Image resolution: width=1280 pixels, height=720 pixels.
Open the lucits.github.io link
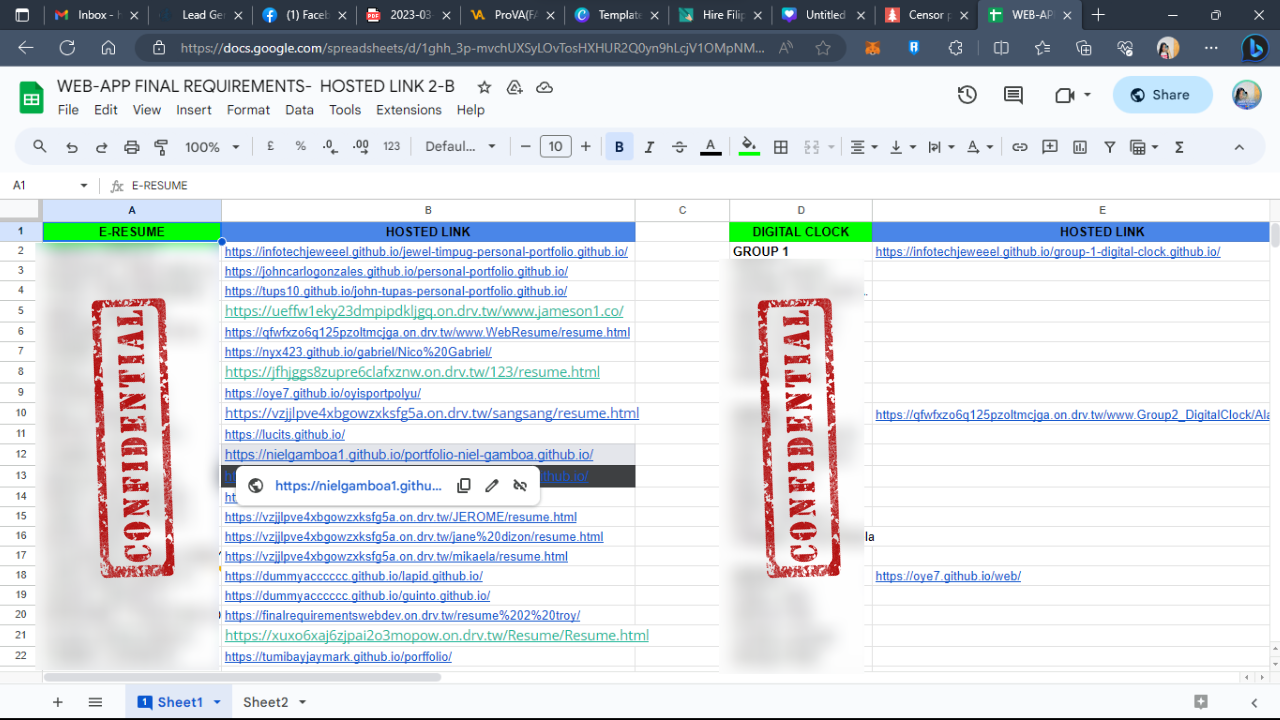[285, 434]
